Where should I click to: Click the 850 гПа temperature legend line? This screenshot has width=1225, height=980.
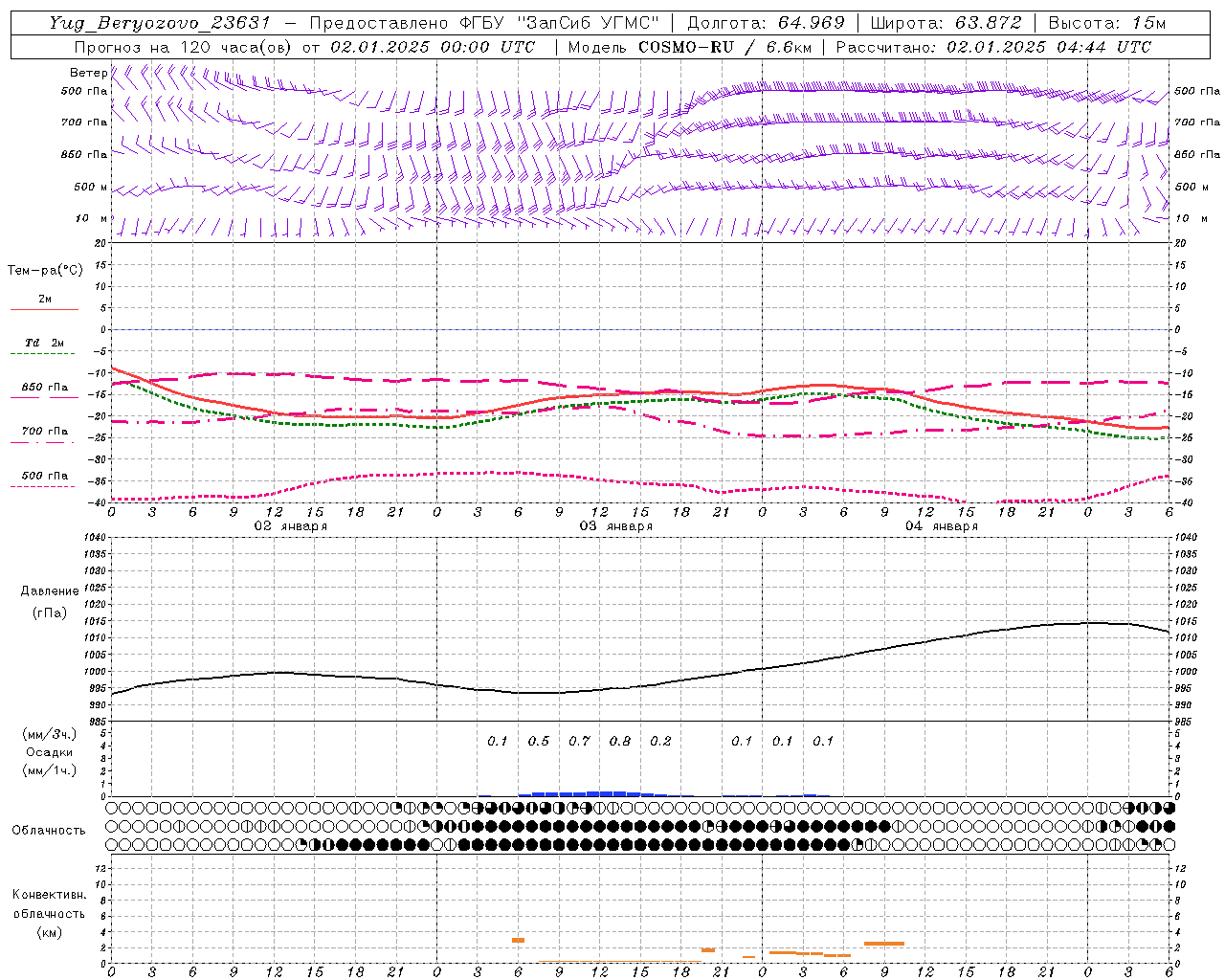click(x=44, y=397)
